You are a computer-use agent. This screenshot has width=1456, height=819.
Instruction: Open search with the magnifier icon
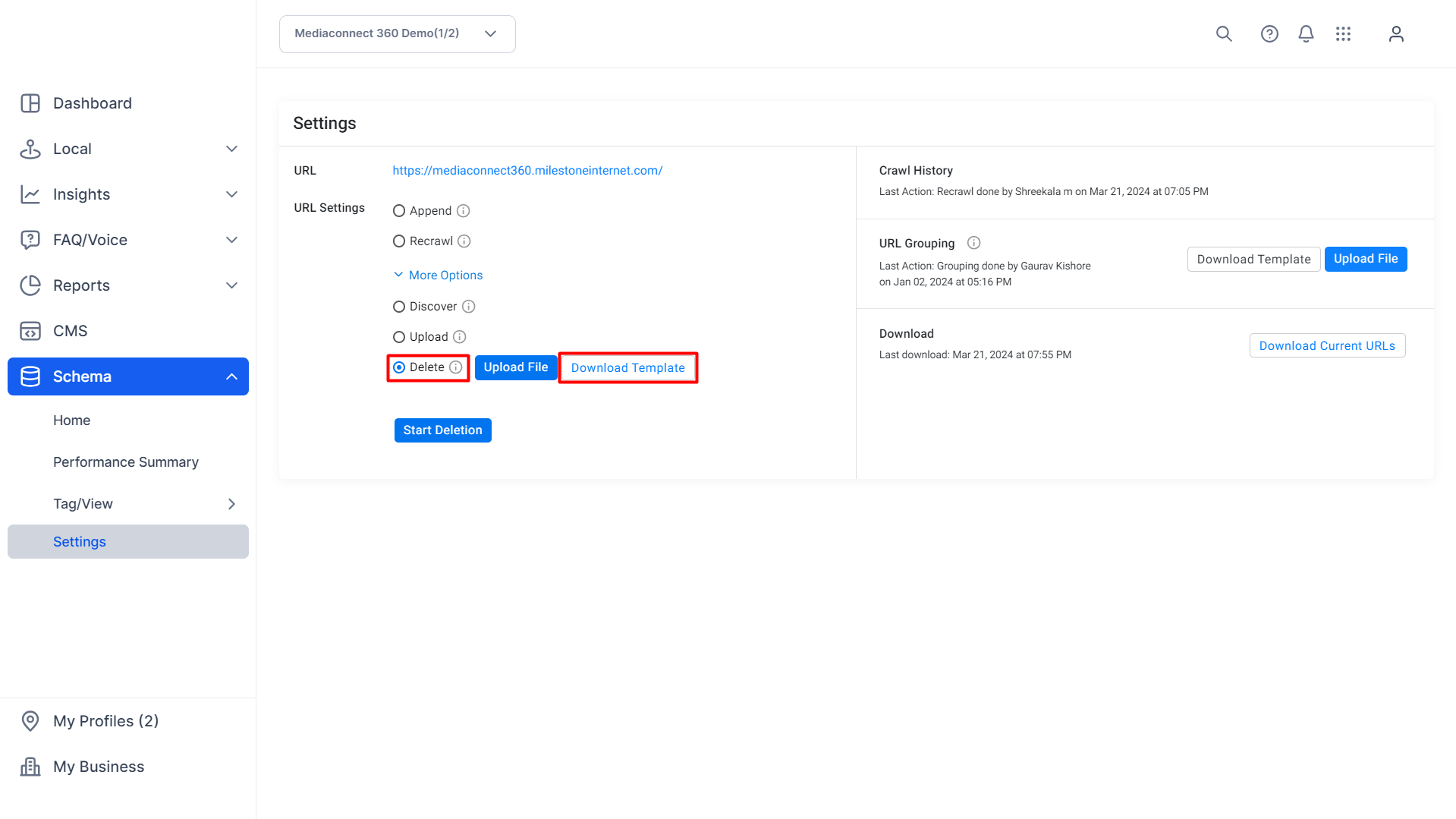click(1224, 33)
